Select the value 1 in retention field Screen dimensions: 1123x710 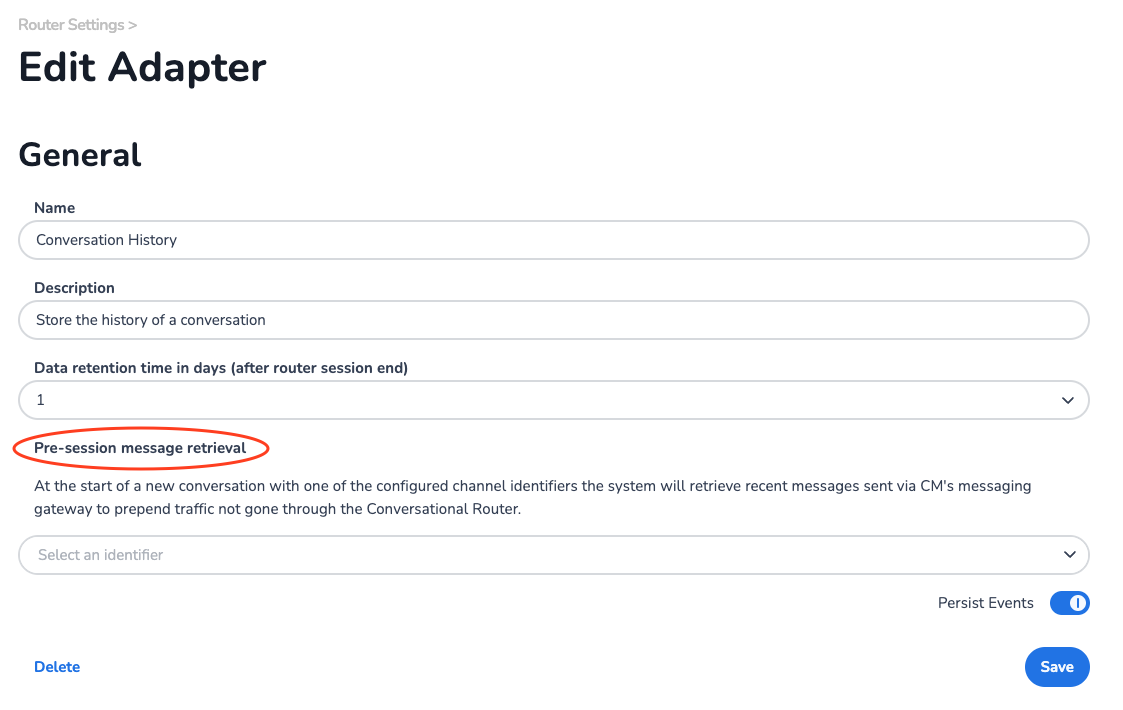tap(41, 400)
